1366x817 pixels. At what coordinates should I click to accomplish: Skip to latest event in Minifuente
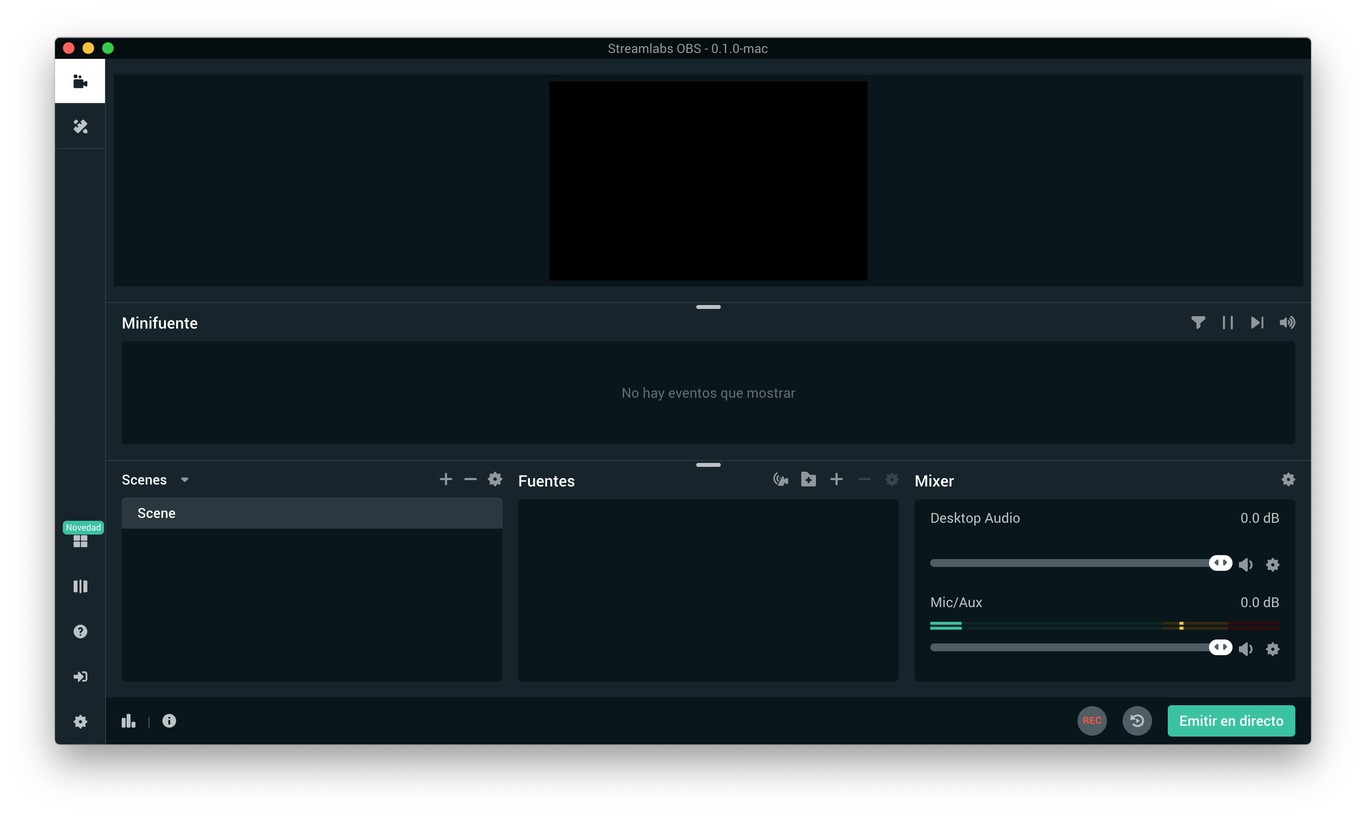1257,322
